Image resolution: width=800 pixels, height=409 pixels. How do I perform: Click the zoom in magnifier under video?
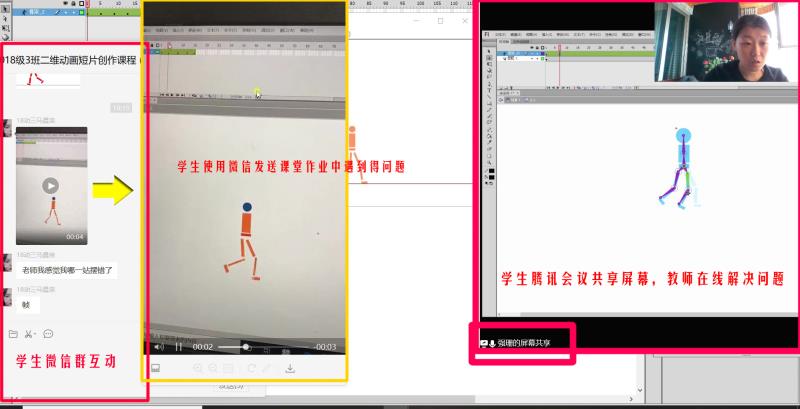click(198, 368)
